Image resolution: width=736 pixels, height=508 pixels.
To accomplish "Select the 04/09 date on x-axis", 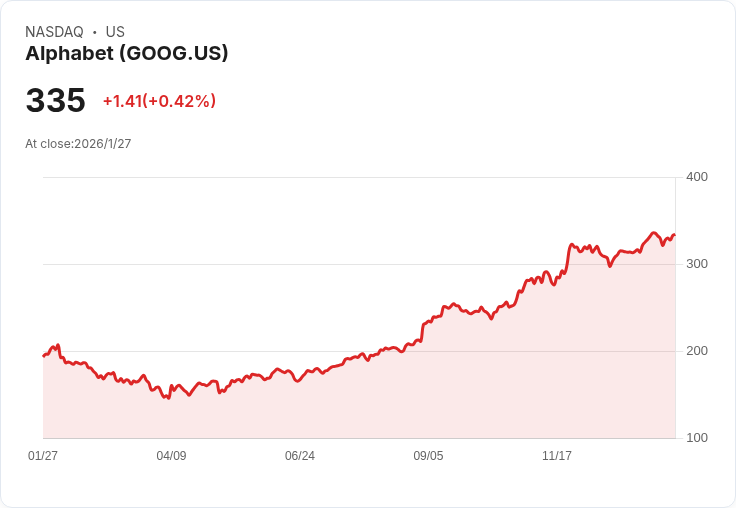I will 171,456.
